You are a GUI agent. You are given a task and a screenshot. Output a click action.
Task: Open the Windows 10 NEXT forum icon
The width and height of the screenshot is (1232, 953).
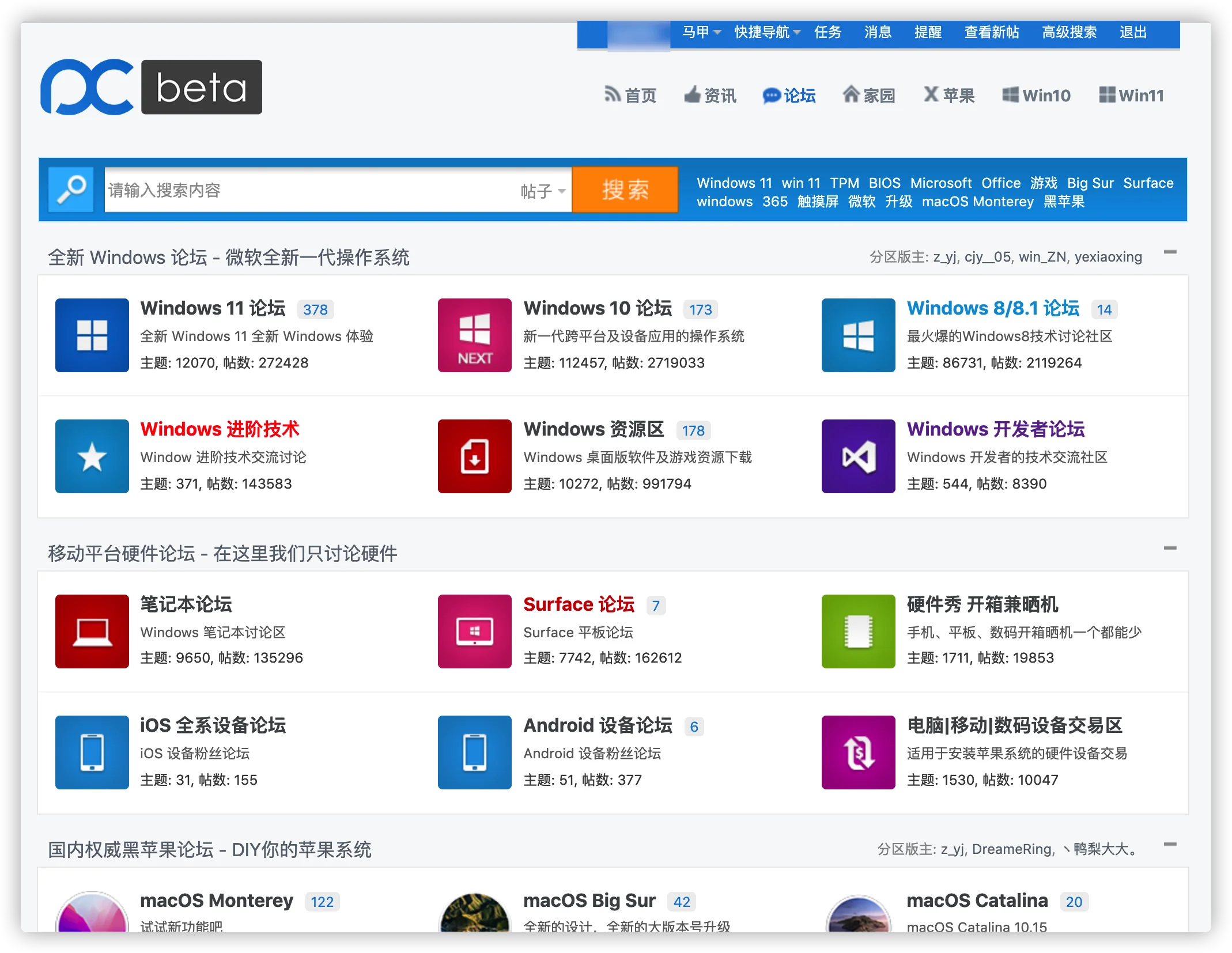(474, 335)
